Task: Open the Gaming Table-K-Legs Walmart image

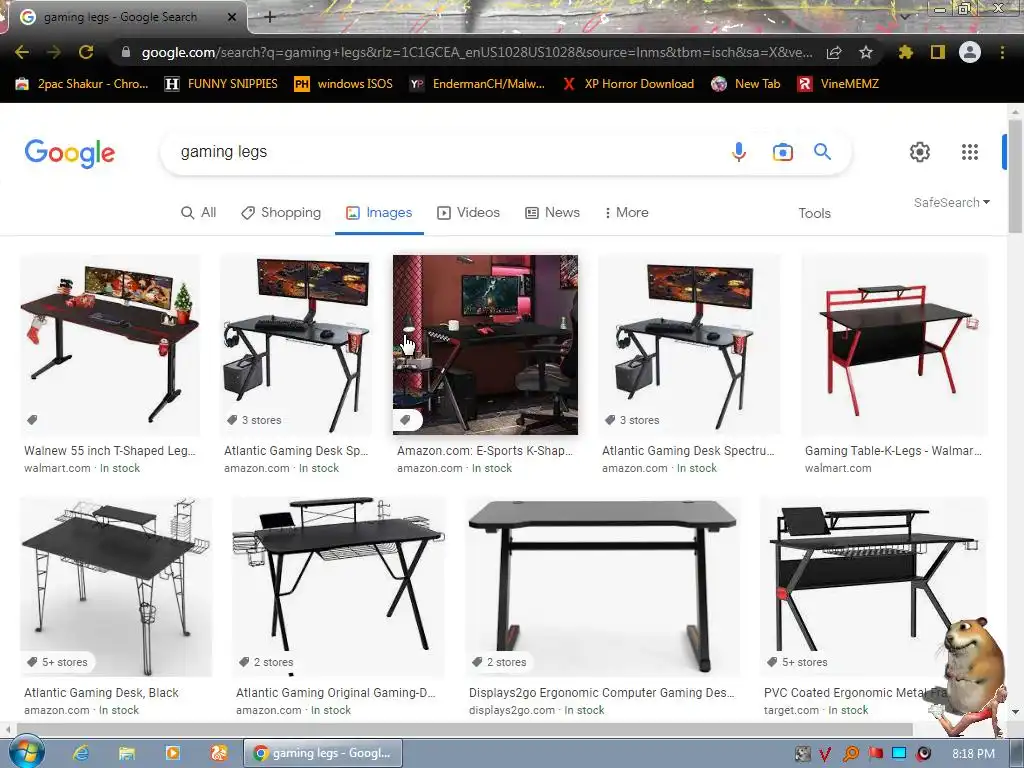Action: pyautogui.click(x=895, y=345)
